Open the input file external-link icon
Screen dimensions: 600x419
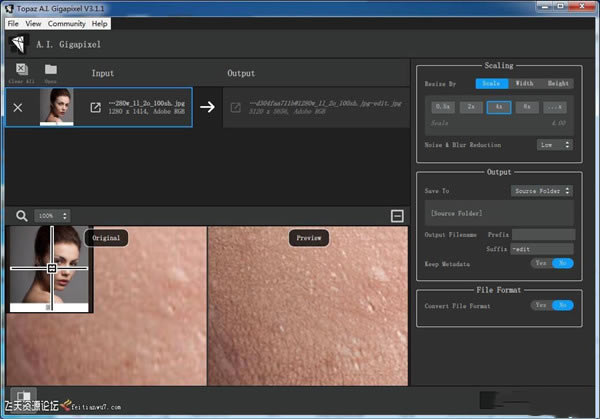[x=96, y=107]
